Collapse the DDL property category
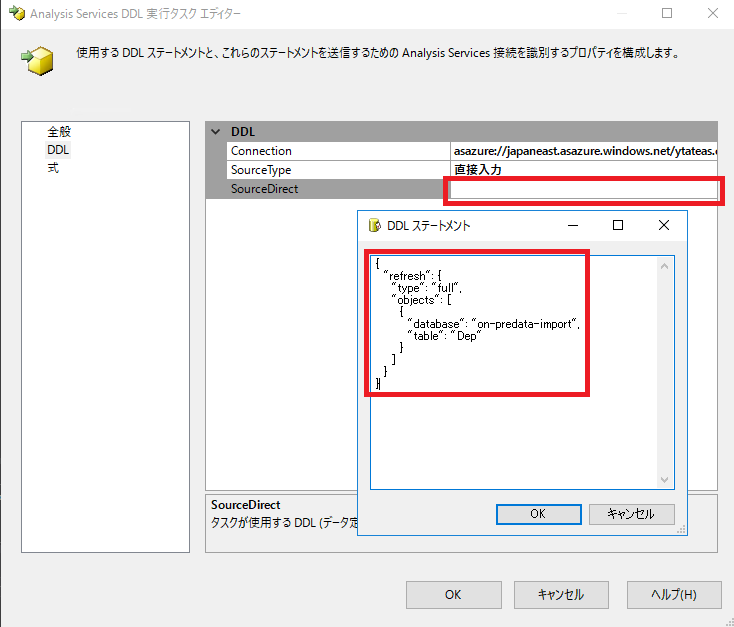Viewport: 734px width, 627px height. pos(216,132)
